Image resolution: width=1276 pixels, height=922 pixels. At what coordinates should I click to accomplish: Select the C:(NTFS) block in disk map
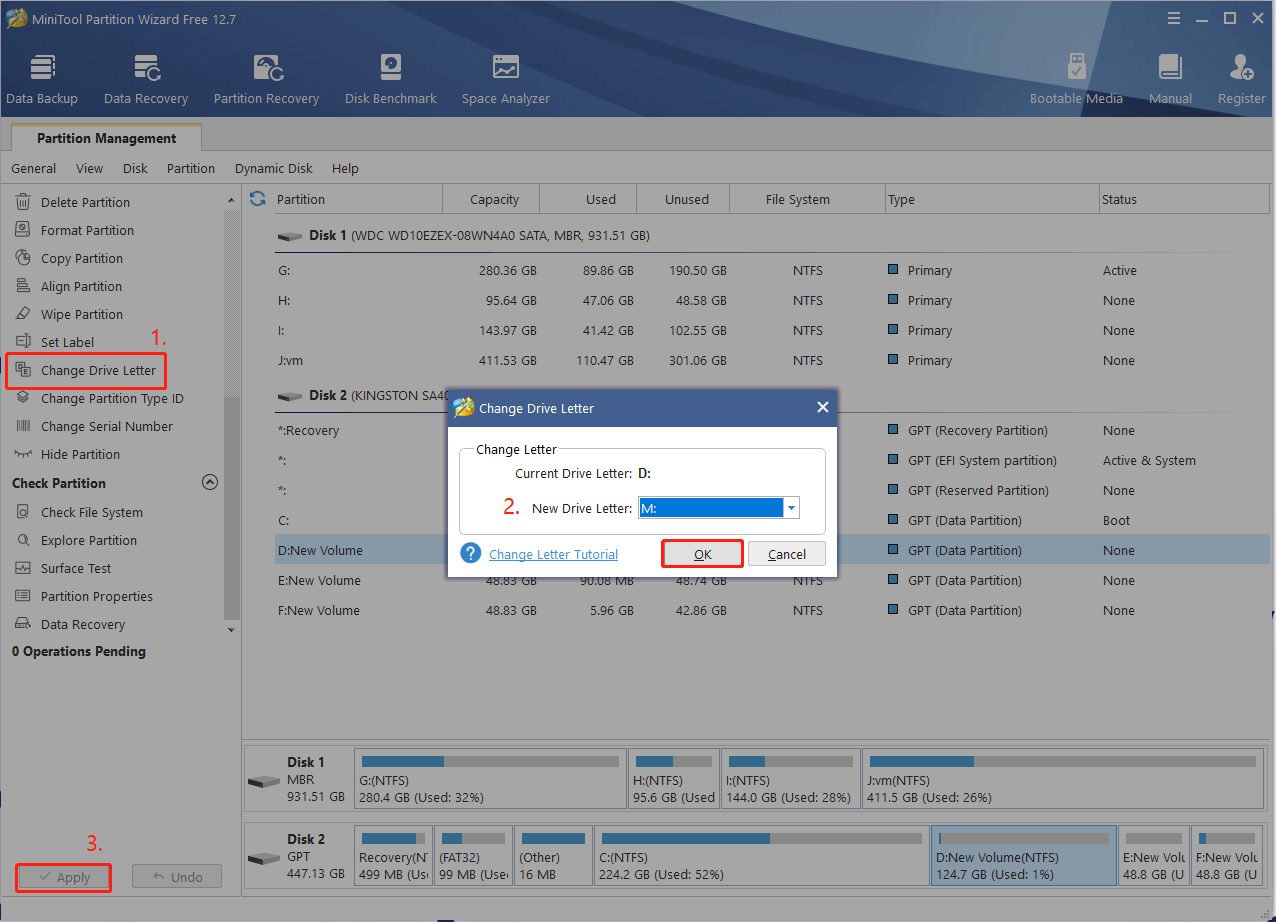tap(761, 855)
